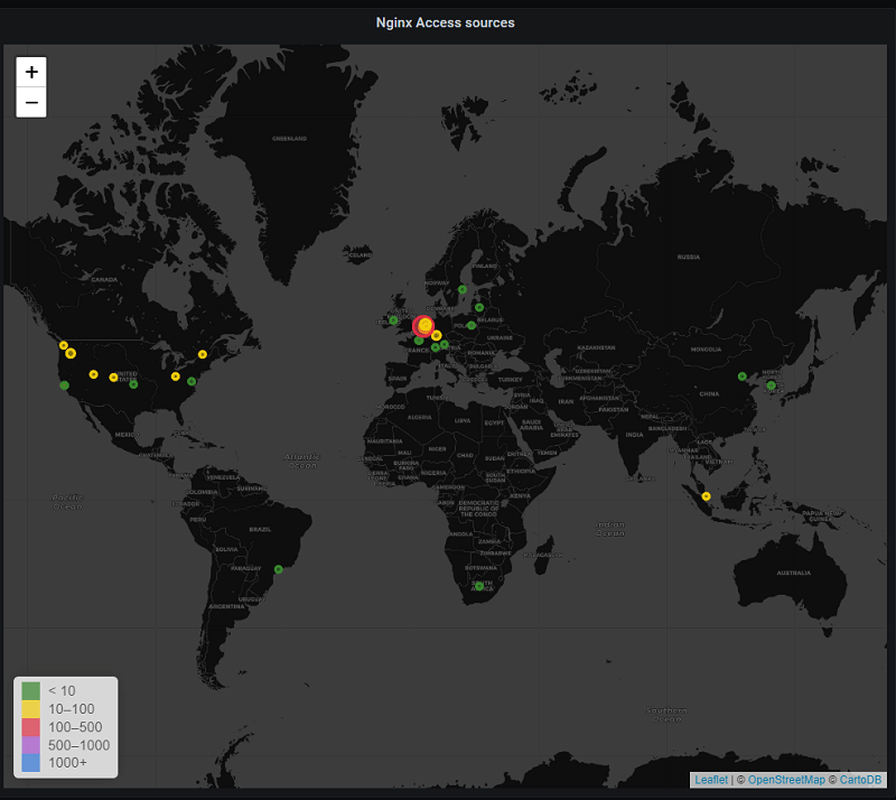
Task: Open the CartoDB attribution link
Action: [x=860, y=780]
